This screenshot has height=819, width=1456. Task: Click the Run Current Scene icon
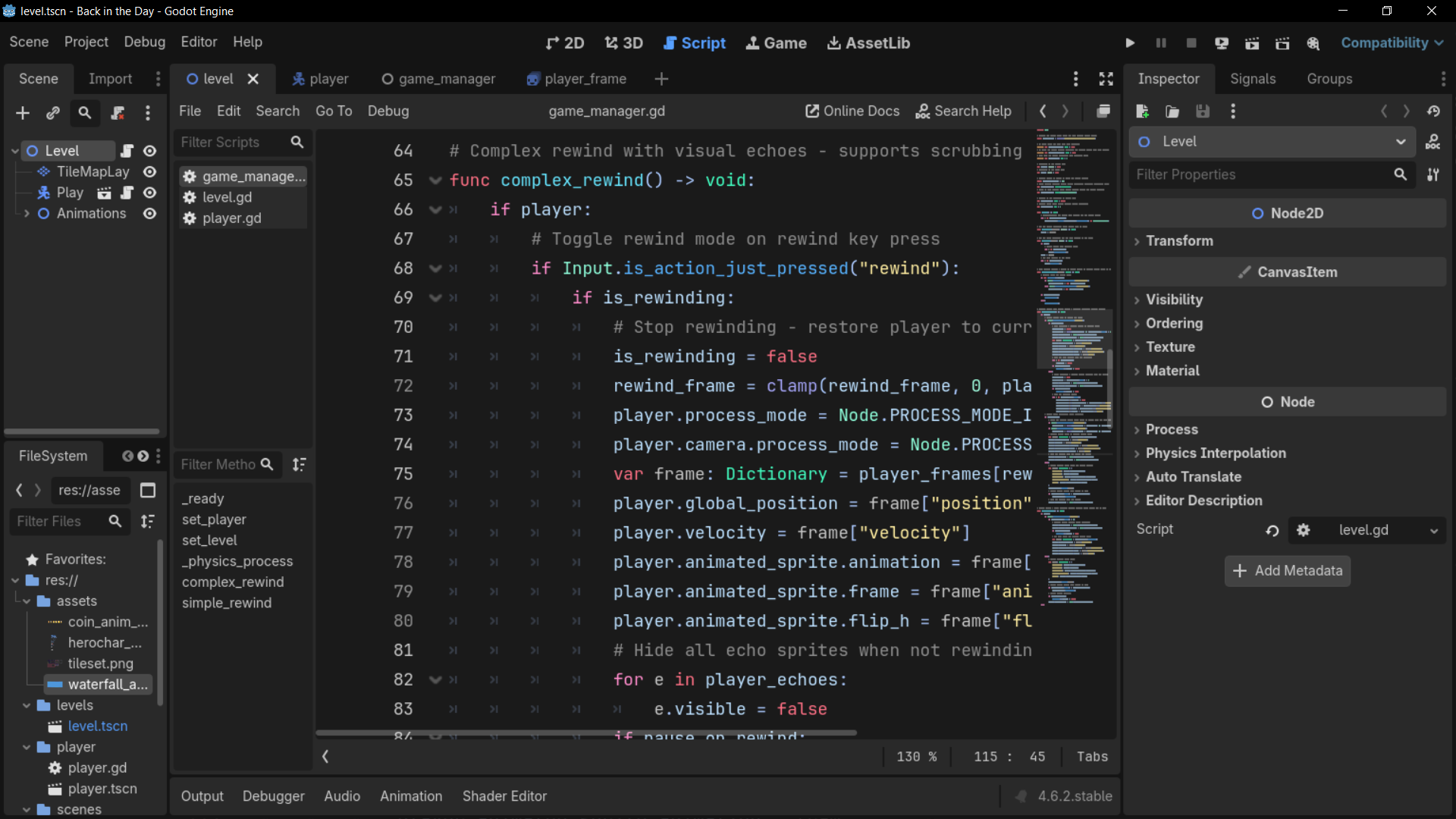(x=1252, y=43)
